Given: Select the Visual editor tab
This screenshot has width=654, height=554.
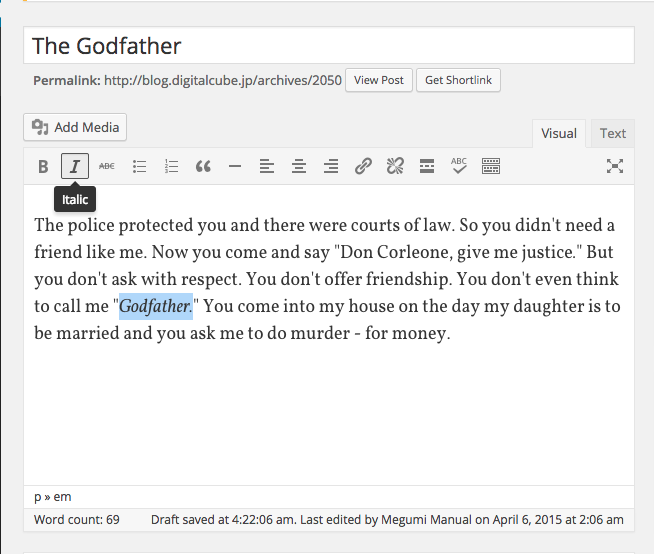Looking at the screenshot, I should pyautogui.click(x=559, y=133).
